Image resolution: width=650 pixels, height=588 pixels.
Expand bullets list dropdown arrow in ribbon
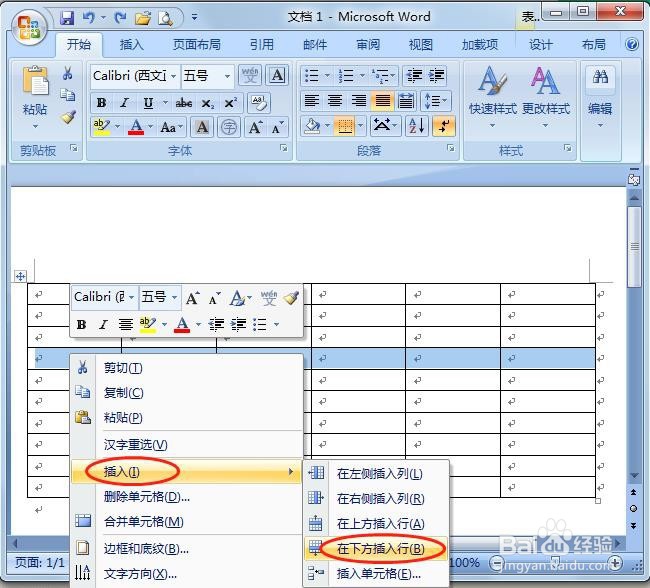click(327, 75)
